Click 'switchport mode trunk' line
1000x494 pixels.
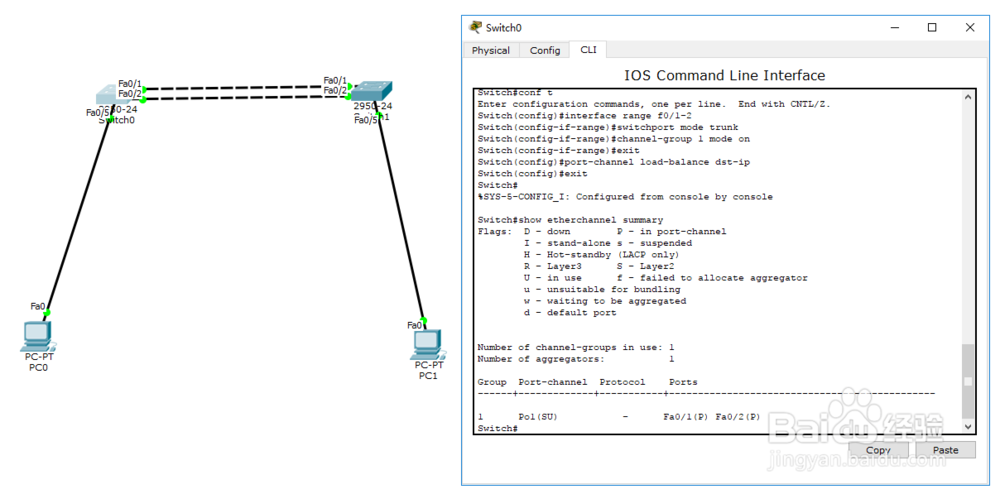point(608,127)
